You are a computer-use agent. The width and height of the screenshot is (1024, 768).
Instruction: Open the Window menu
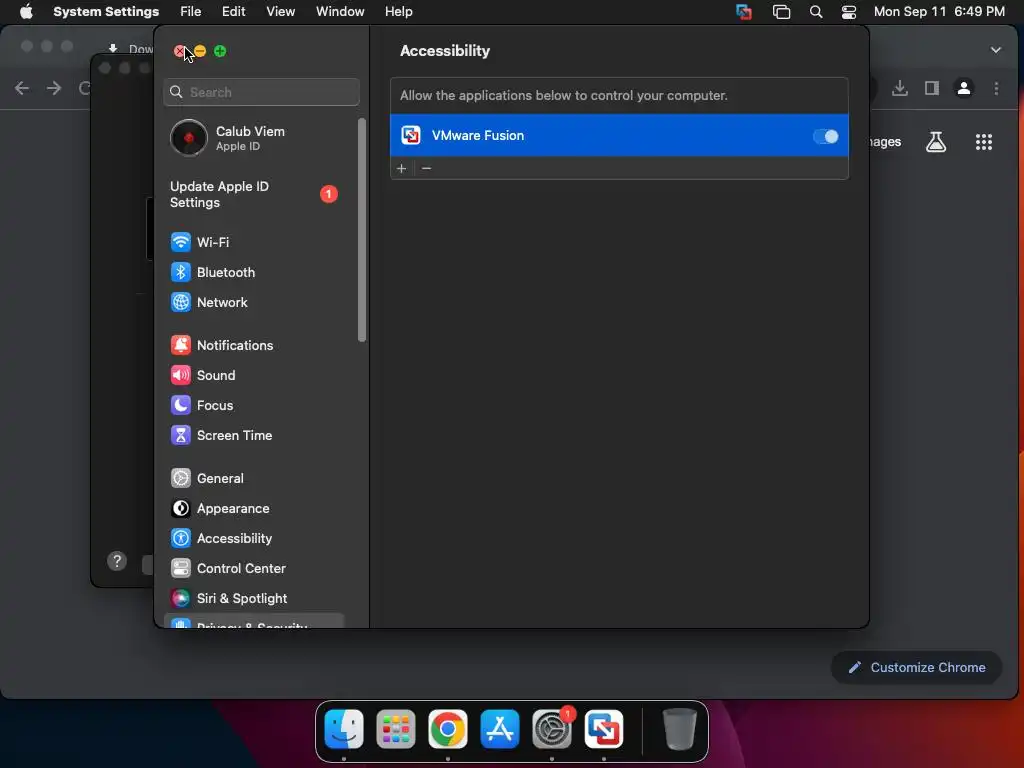(x=340, y=12)
